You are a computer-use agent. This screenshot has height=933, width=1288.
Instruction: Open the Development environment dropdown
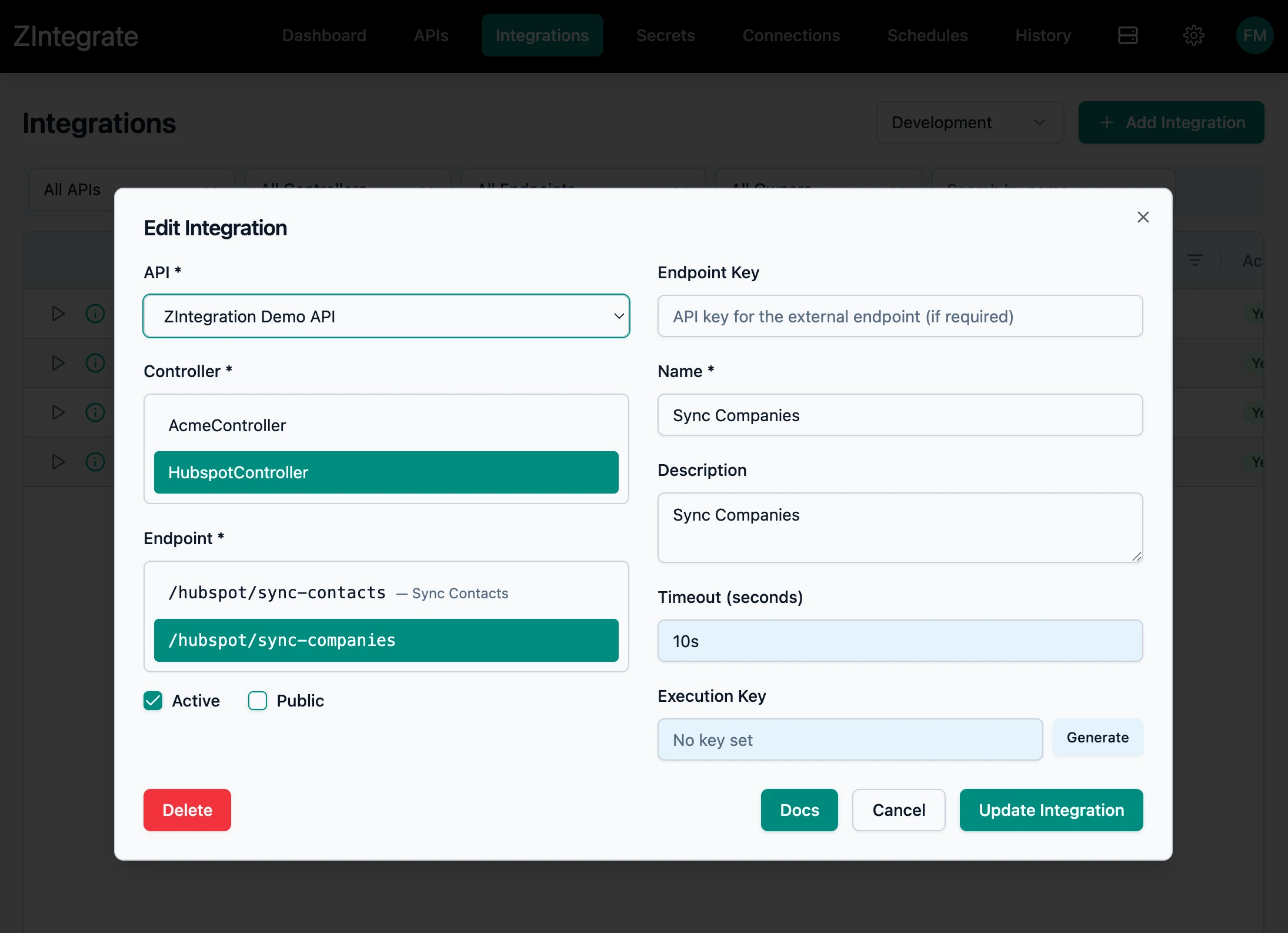[x=969, y=122]
